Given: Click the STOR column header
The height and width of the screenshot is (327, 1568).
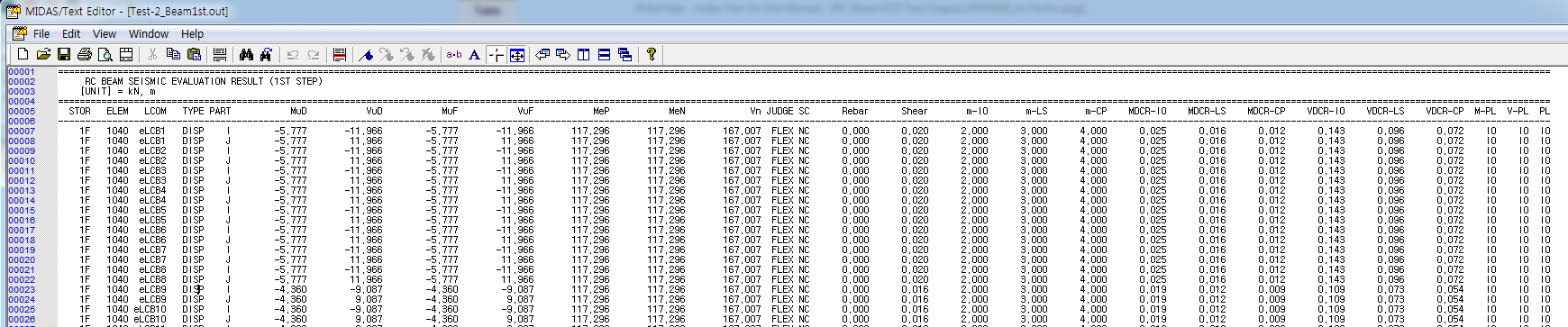Looking at the screenshot, I should [x=79, y=112].
